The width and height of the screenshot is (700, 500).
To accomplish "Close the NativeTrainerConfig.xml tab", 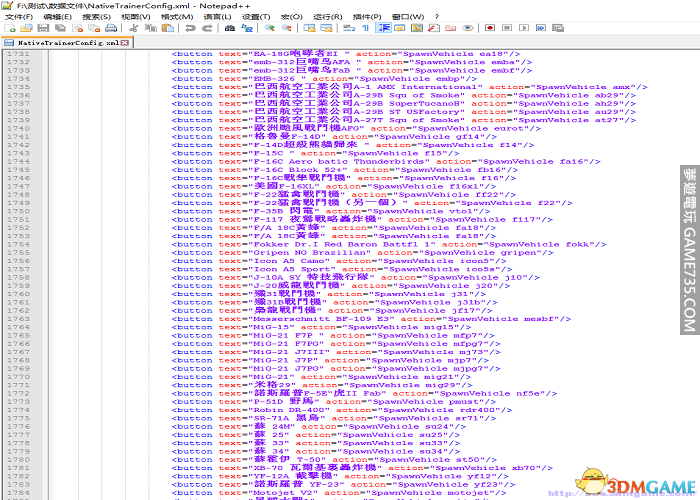I will tap(125, 44).
